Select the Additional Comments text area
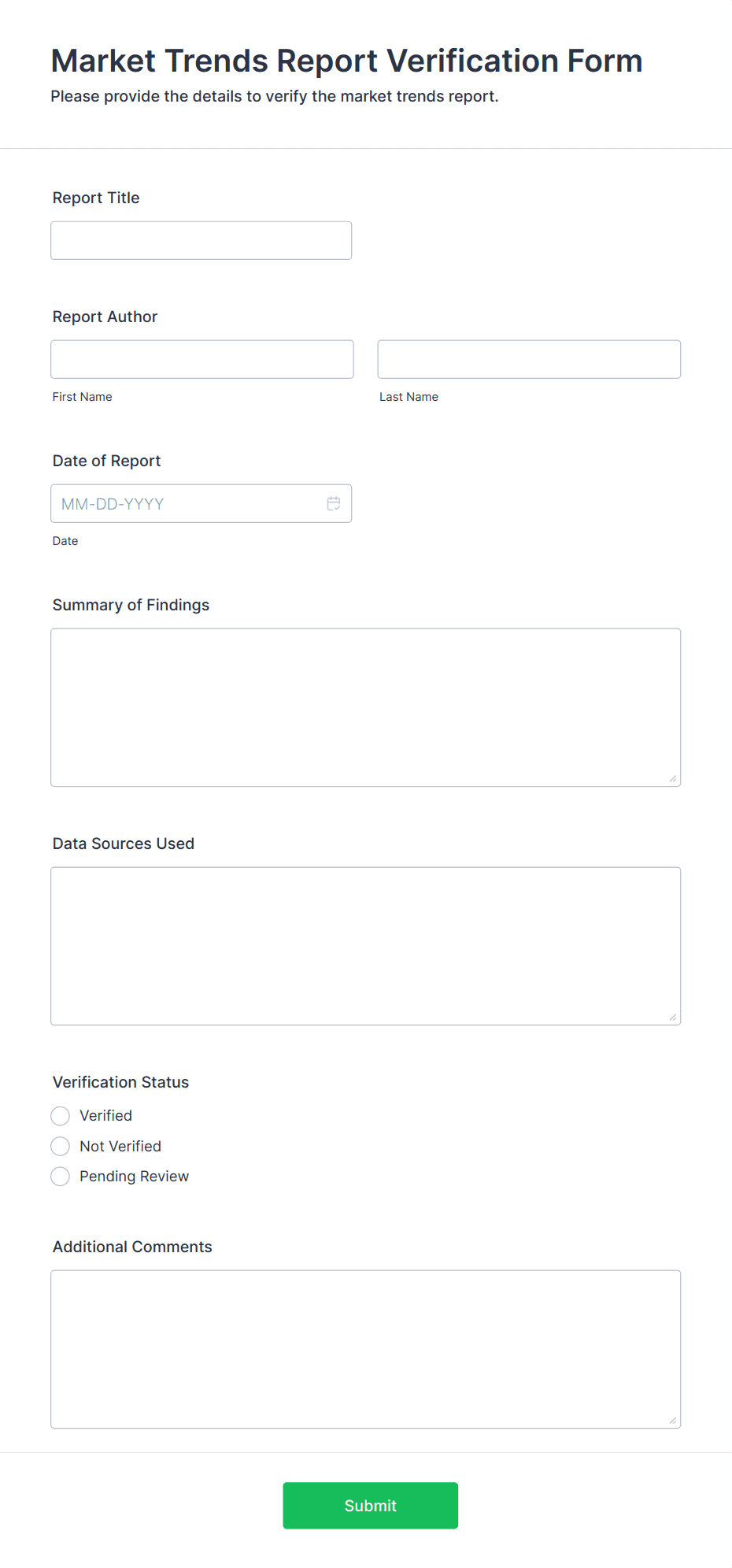This screenshot has height=1568, width=732. coord(366,1349)
